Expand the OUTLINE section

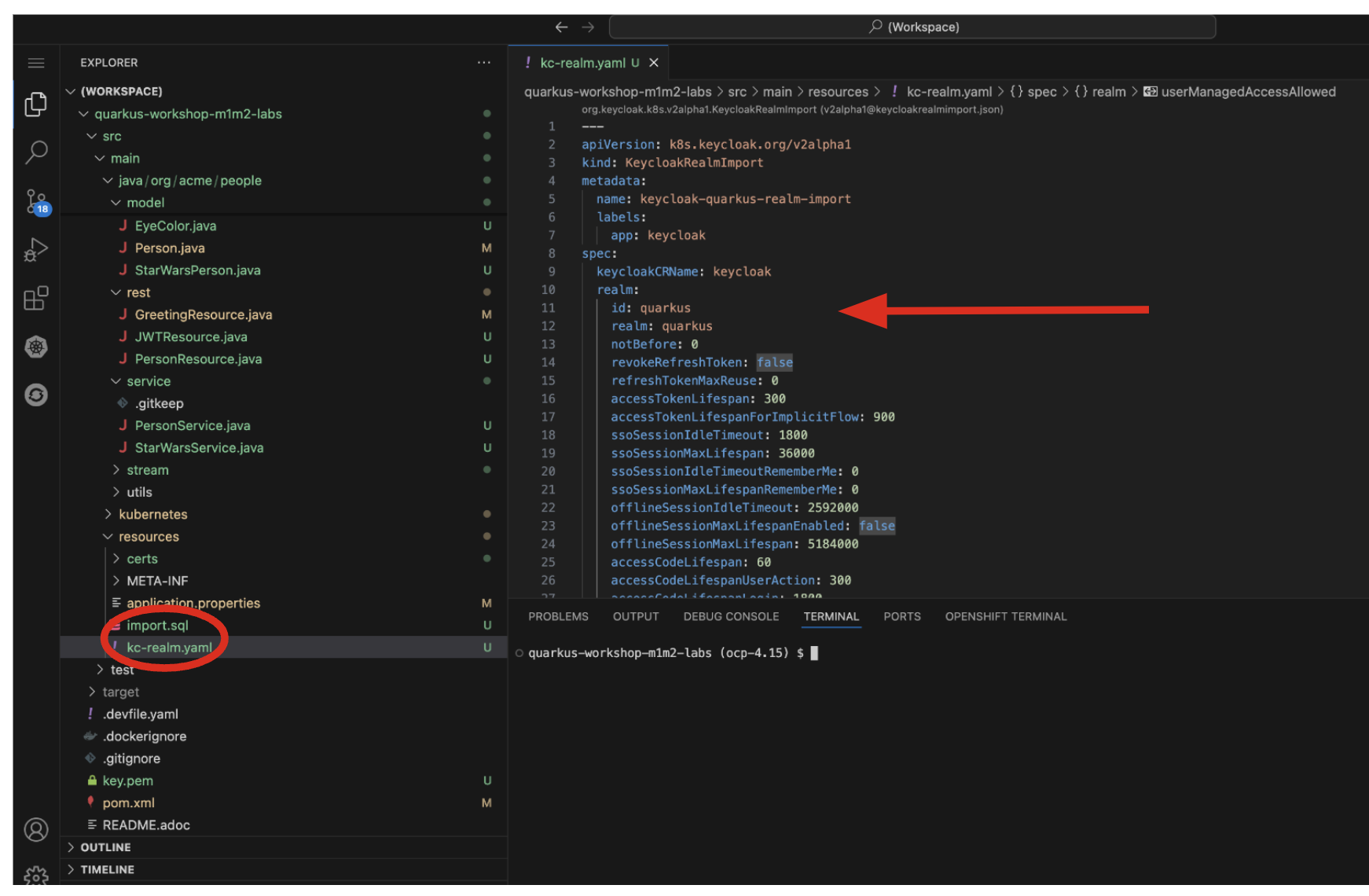click(x=105, y=847)
